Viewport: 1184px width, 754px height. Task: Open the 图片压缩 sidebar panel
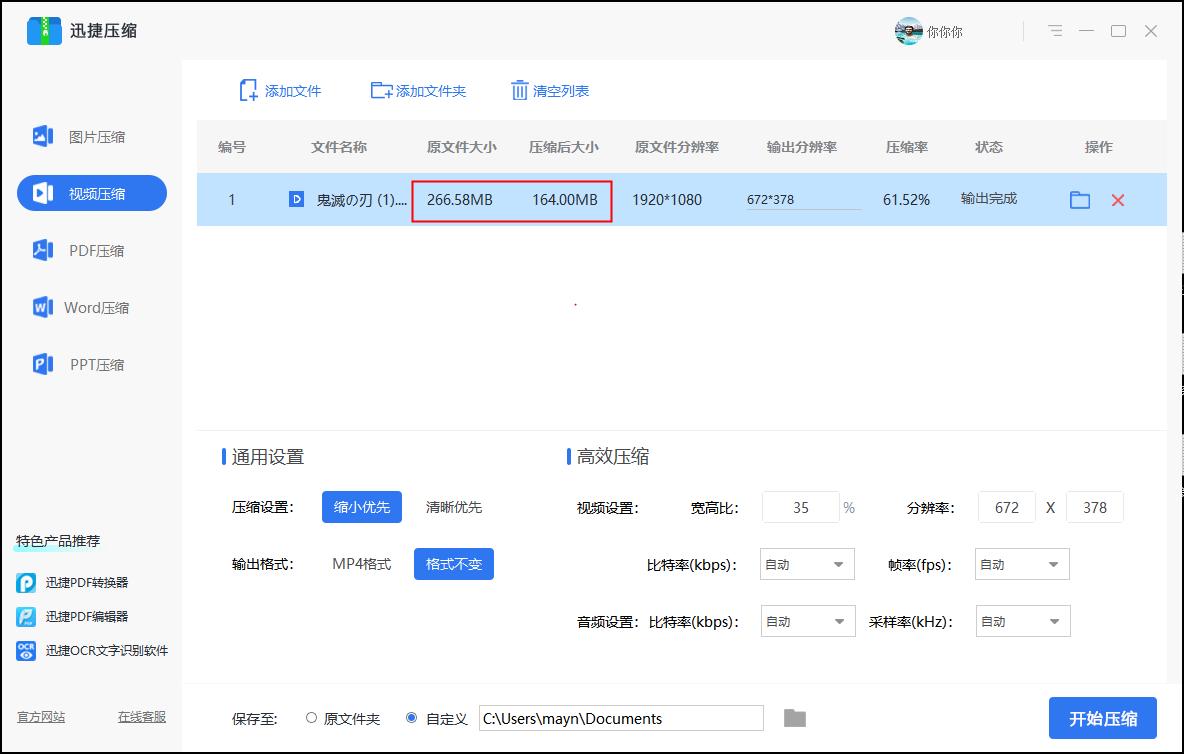(92, 136)
